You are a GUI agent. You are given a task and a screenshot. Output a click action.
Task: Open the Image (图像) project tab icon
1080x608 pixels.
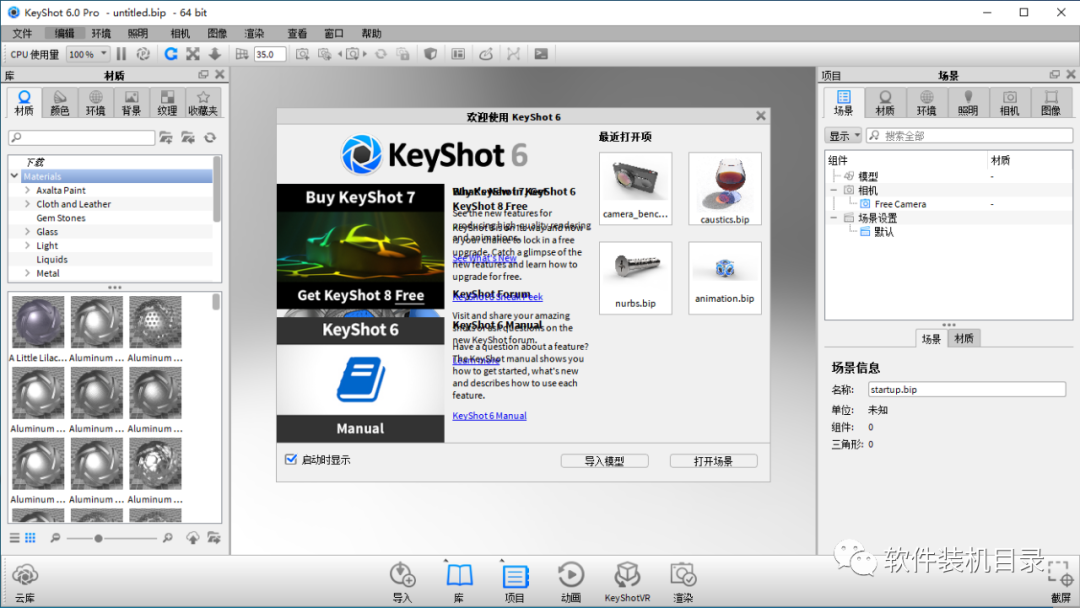point(1051,103)
